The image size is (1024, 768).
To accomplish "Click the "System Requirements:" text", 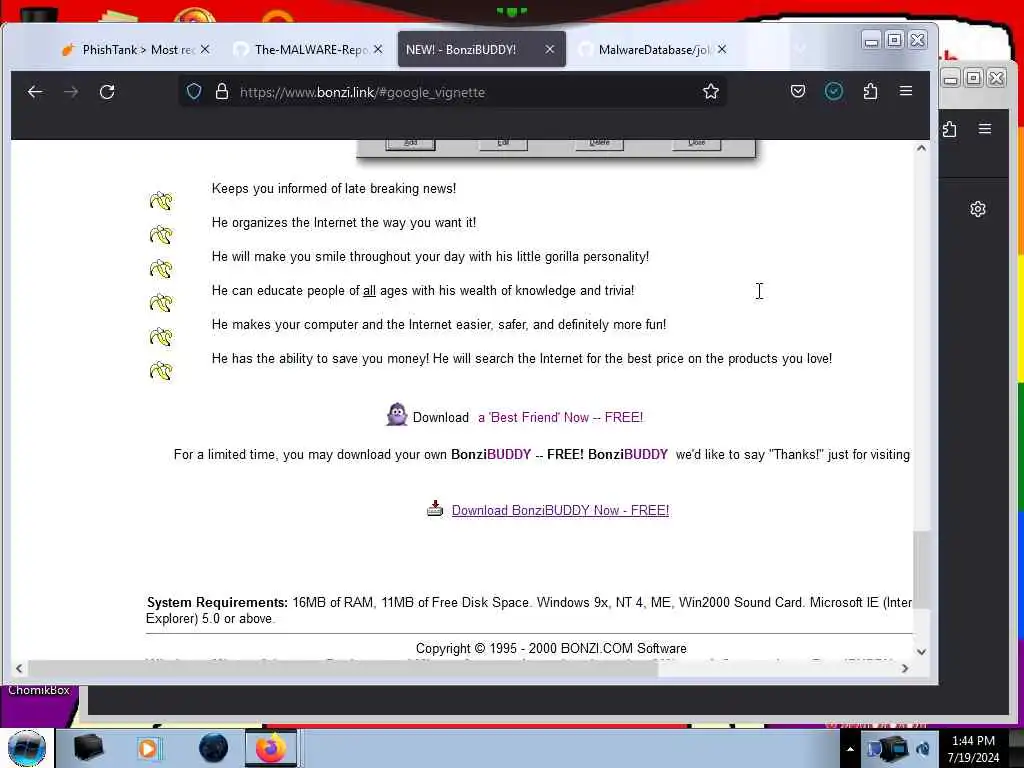I will [217, 602].
